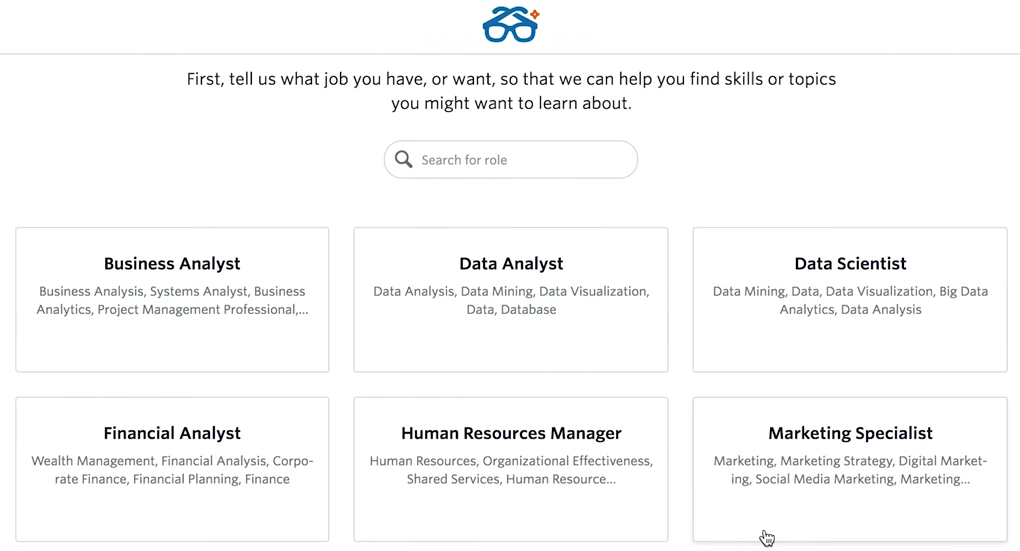Click the Data Analyst skills description text
Image resolution: width=1020 pixels, height=551 pixels.
[511, 301]
